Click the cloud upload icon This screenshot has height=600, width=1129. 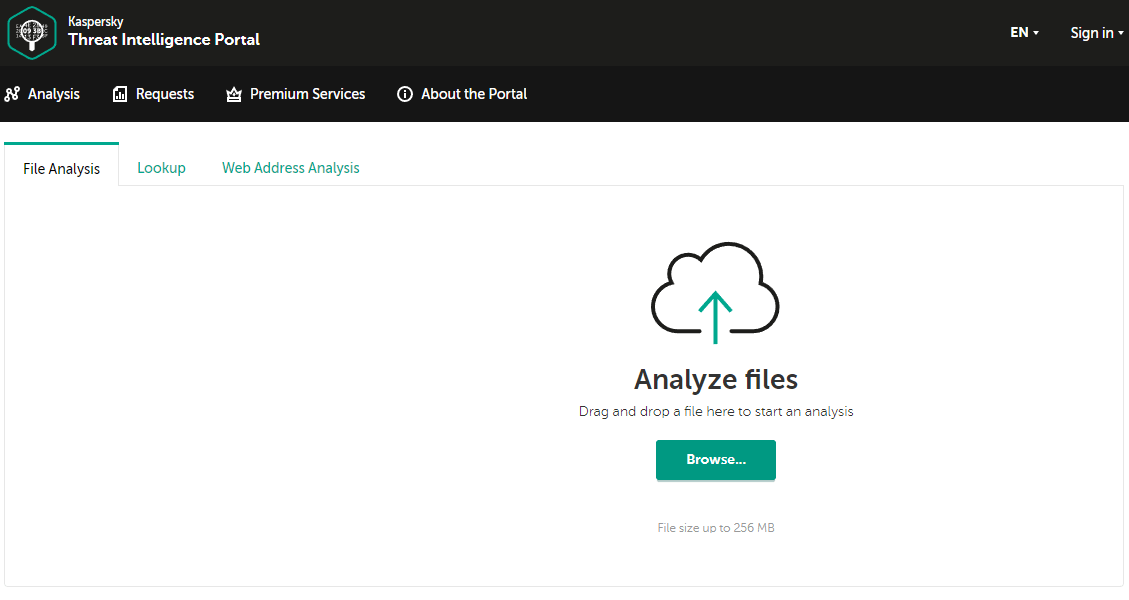pyautogui.click(x=715, y=292)
